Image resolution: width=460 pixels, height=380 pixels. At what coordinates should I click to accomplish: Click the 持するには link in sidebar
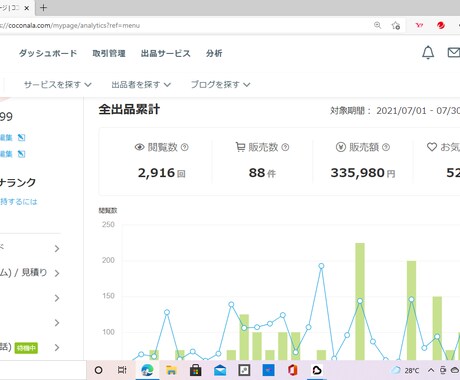(19, 202)
